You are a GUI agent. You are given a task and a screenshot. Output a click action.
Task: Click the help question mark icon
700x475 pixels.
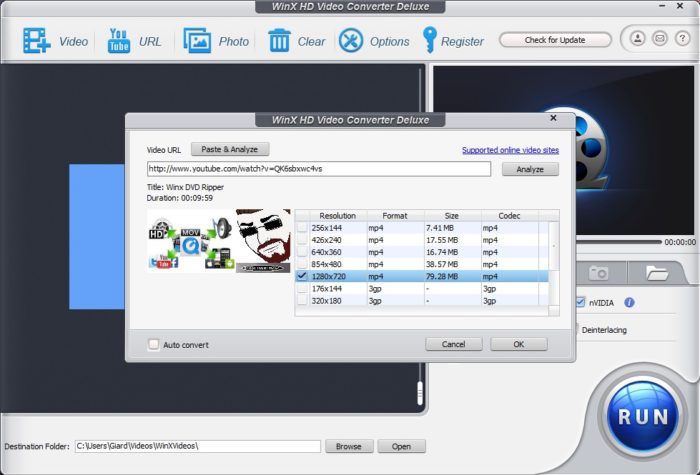pos(681,39)
